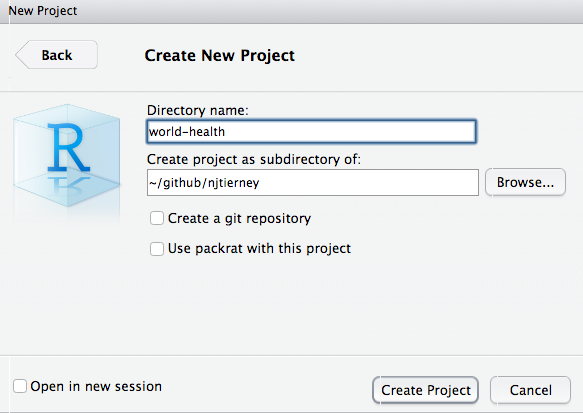
Task: Click the ~/github/njtierney path text
Action: point(204,183)
